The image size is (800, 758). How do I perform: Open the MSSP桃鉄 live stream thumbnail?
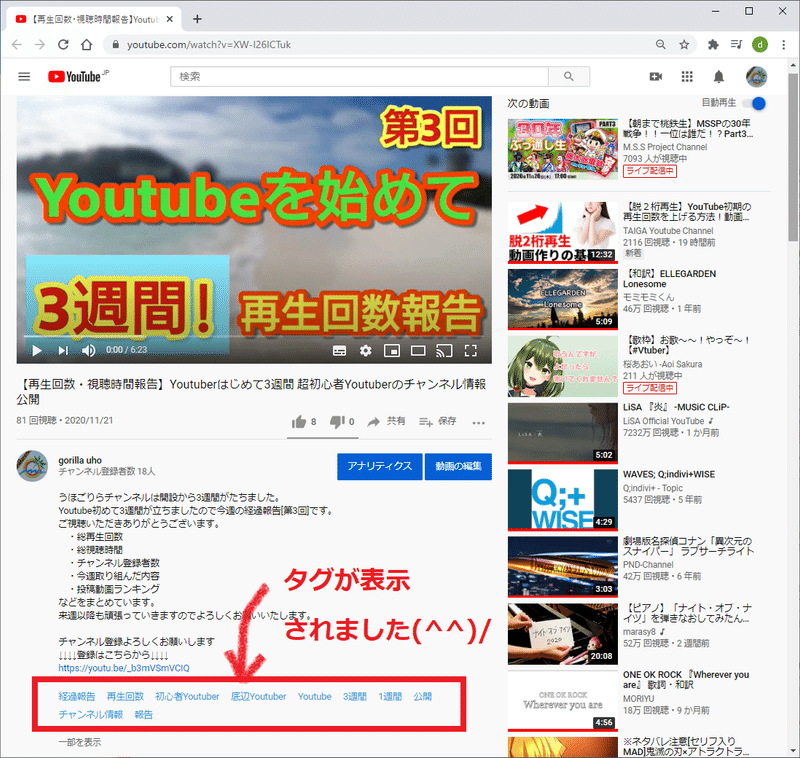click(x=562, y=149)
